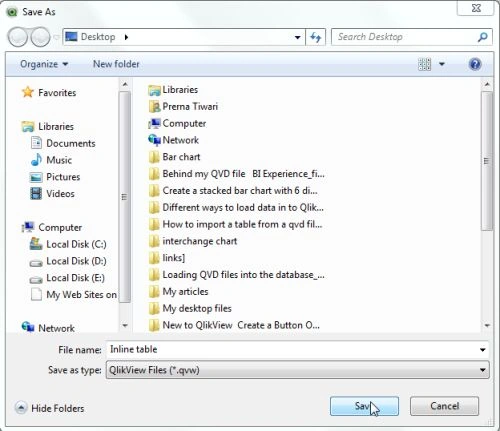Image resolution: width=500 pixels, height=431 pixels.
Task: Click the Cancel button
Action: tap(444, 406)
